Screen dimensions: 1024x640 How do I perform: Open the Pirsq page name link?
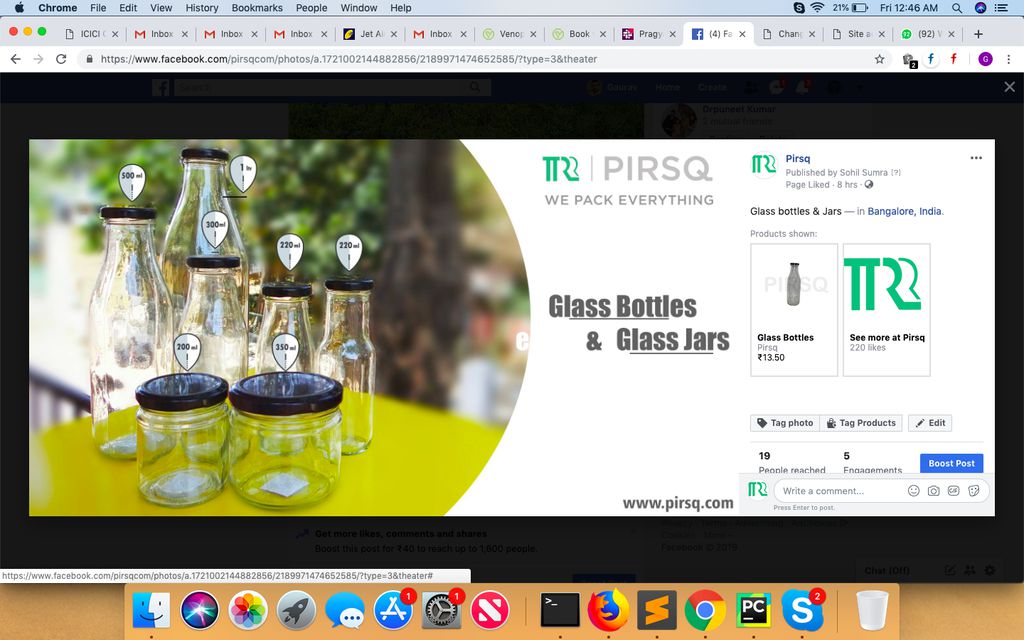click(x=797, y=159)
